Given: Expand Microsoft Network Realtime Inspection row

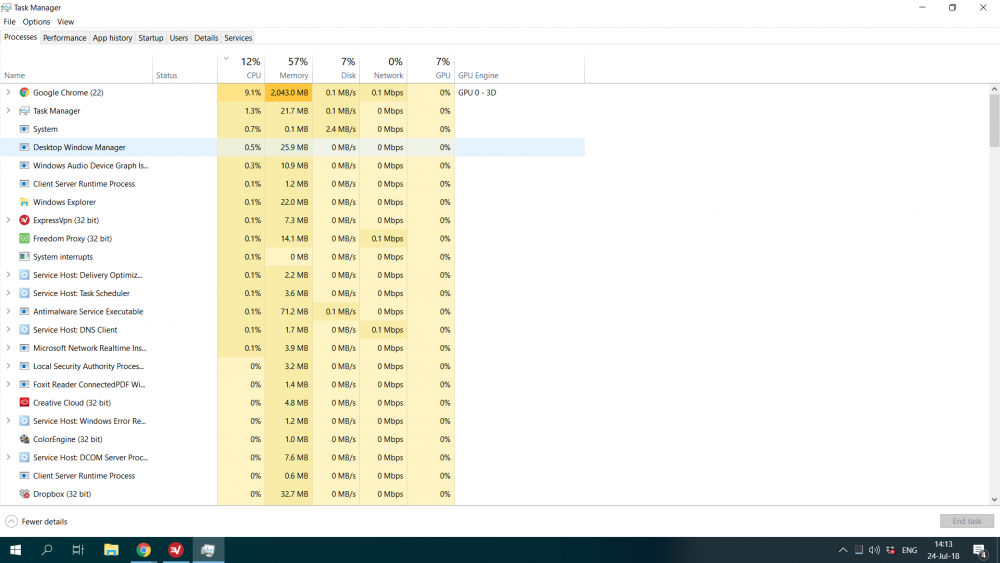Looking at the screenshot, I should [x=8, y=348].
